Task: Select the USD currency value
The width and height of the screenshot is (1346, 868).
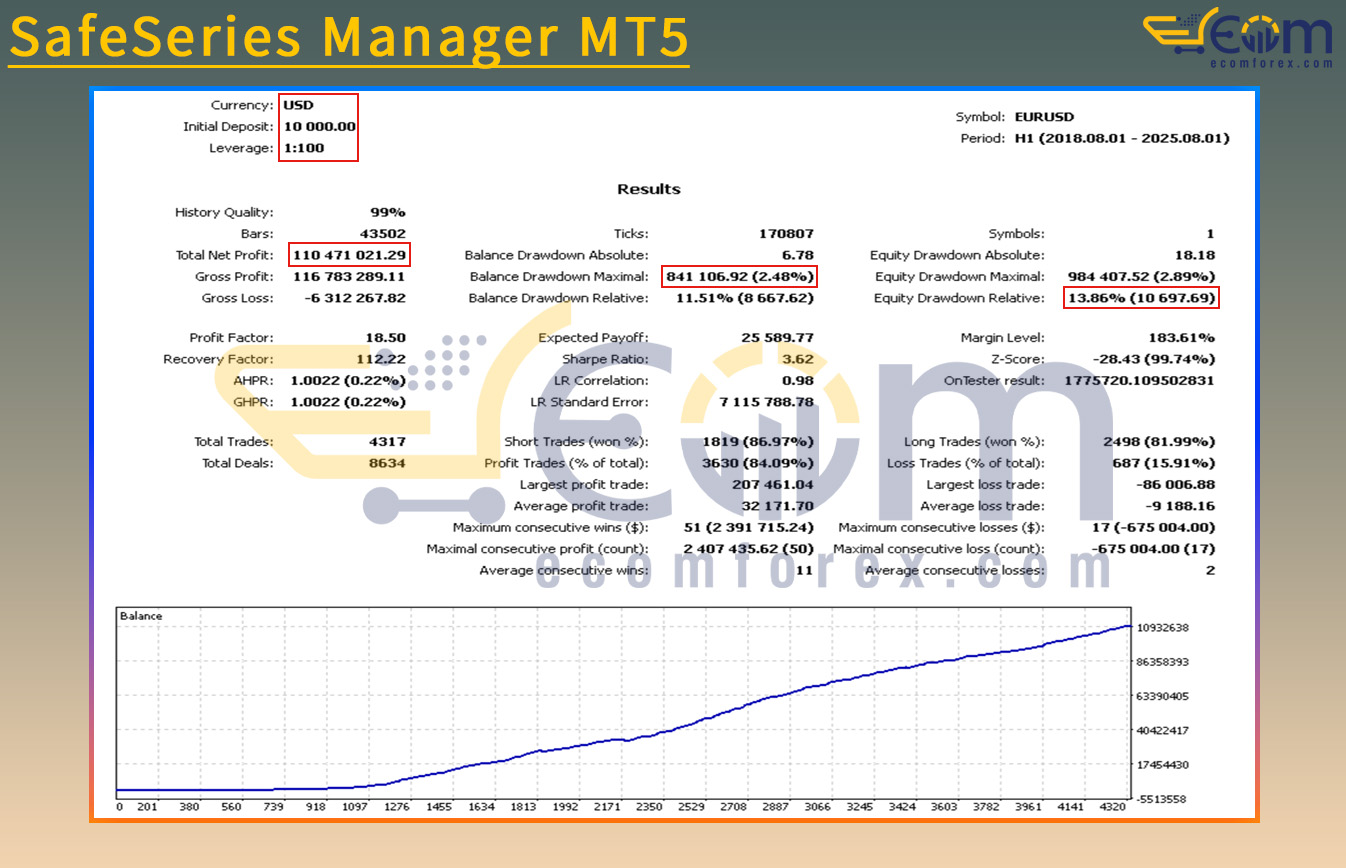Action: coord(298,105)
